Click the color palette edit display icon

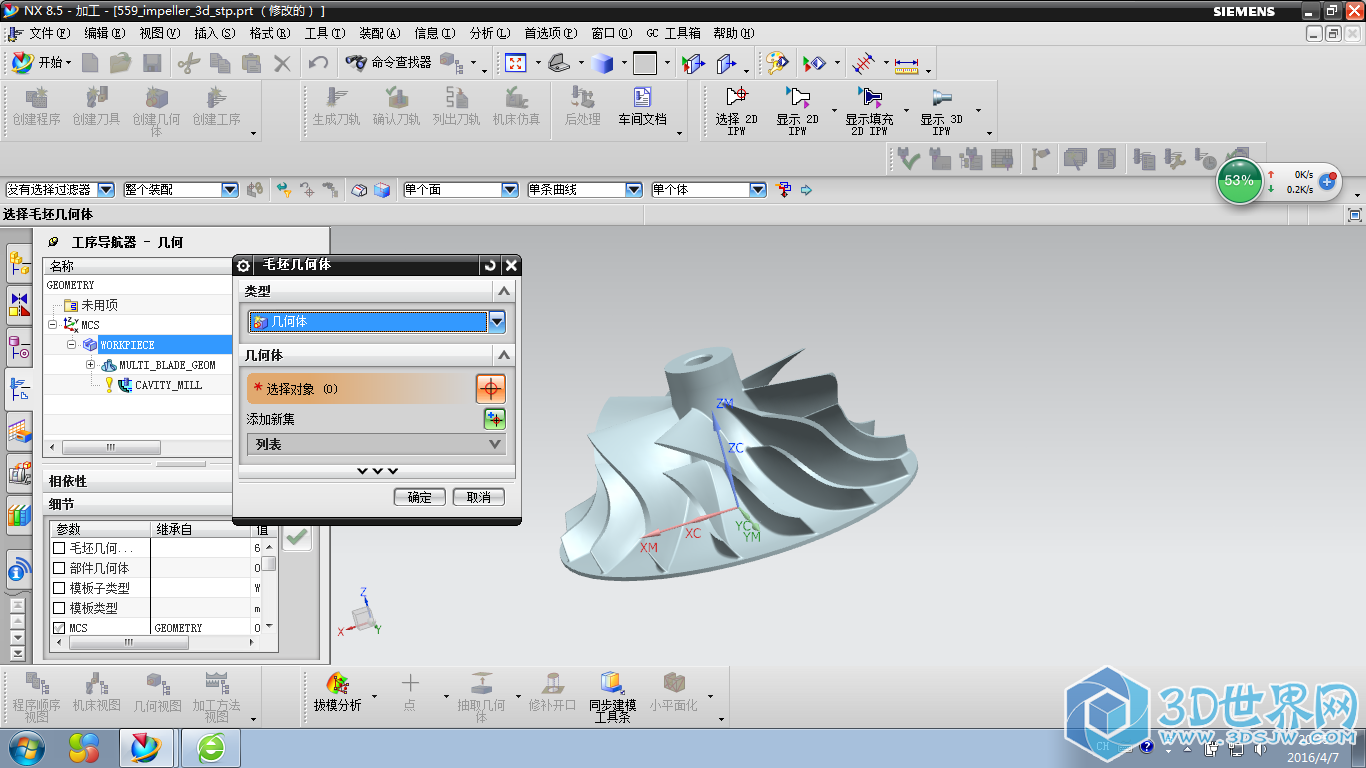pos(777,63)
